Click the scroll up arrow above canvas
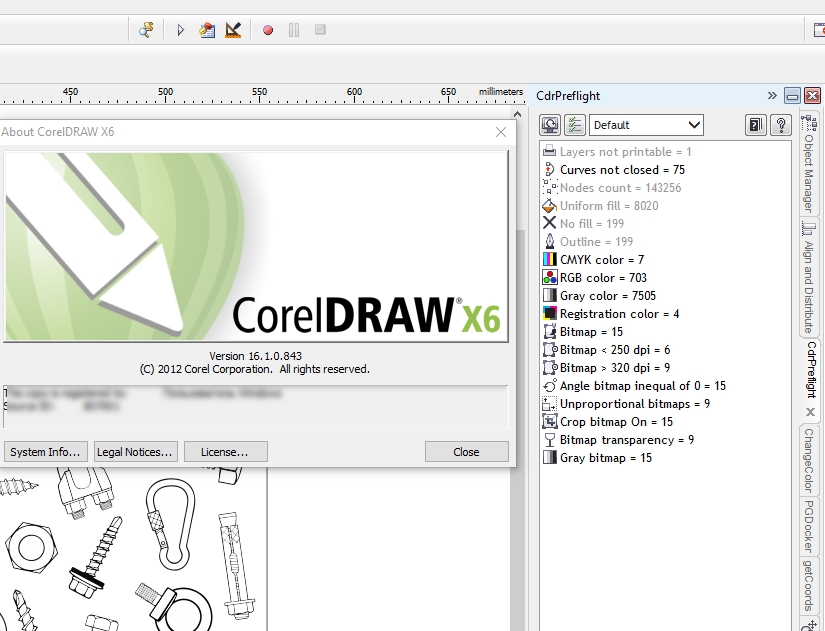The height and width of the screenshot is (631, 825). [517, 114]
